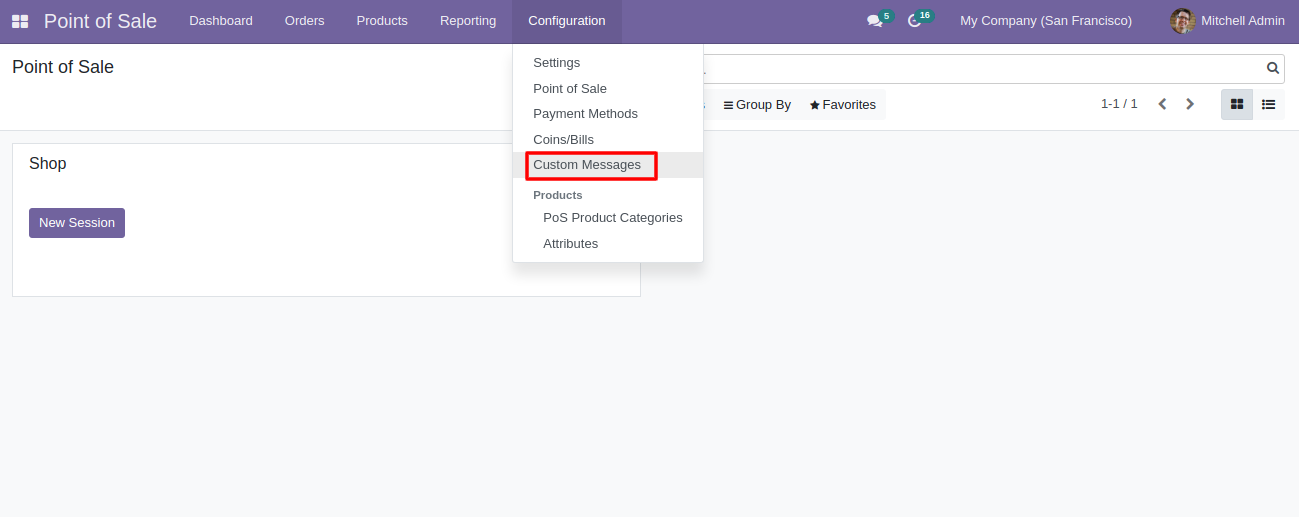Screen dimensions: 1299x517
Task: Expand the Favorites dropdown
Action: tap(842, 105)
